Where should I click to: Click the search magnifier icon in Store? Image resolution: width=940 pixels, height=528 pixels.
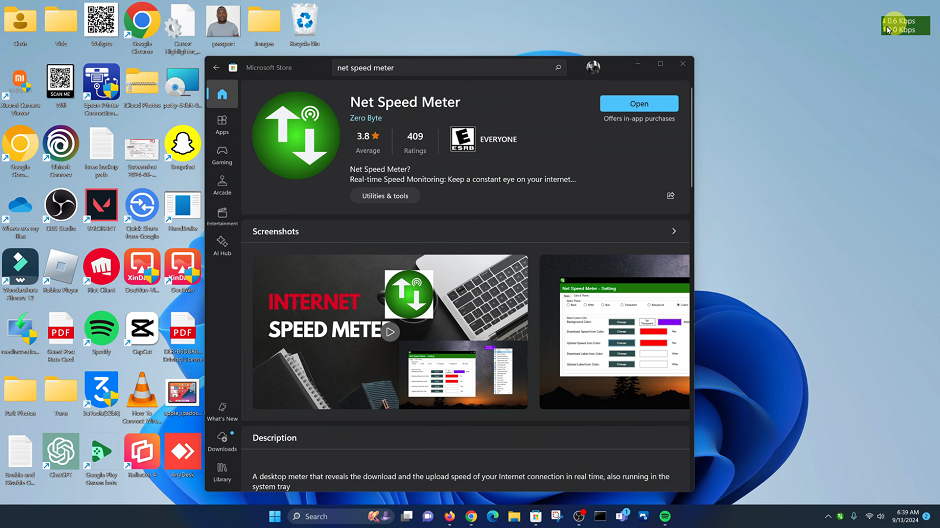pos(558,68)
